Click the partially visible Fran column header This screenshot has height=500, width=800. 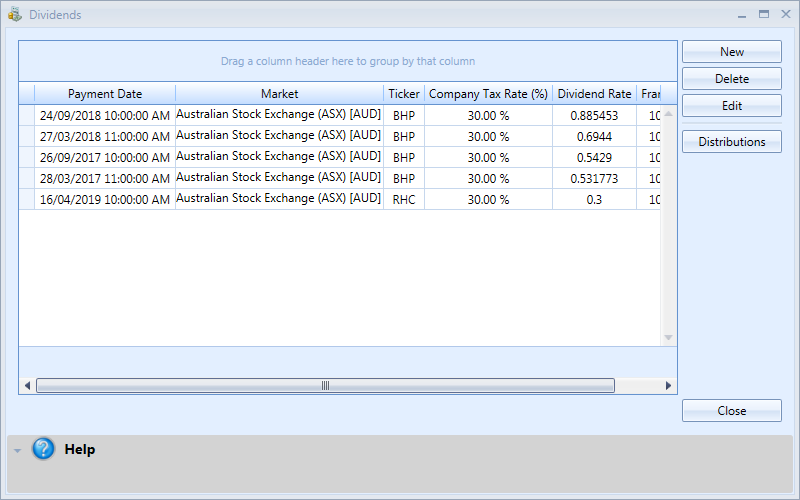click(x=649, y=94)
